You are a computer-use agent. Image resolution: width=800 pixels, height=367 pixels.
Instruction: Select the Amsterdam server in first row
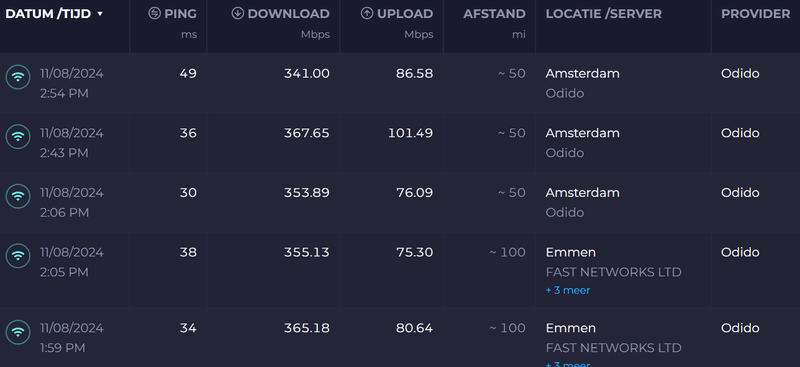(583, 74)
